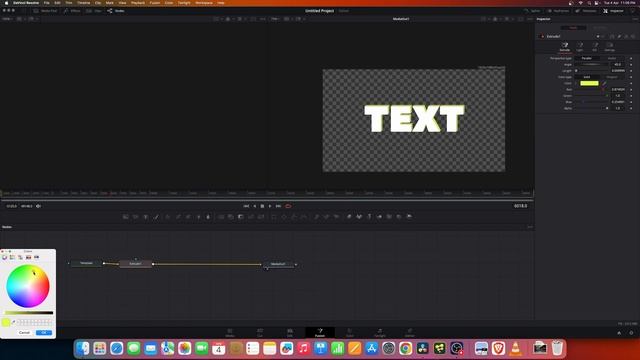Add a Matte Control node from toolbar
640x360 pixels.
pyautogui.click(x=241, y=217)
